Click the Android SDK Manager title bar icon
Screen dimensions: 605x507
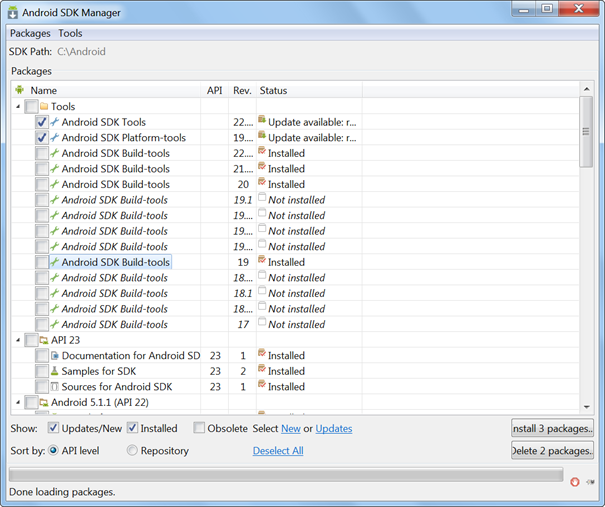(x=13, y=12)
